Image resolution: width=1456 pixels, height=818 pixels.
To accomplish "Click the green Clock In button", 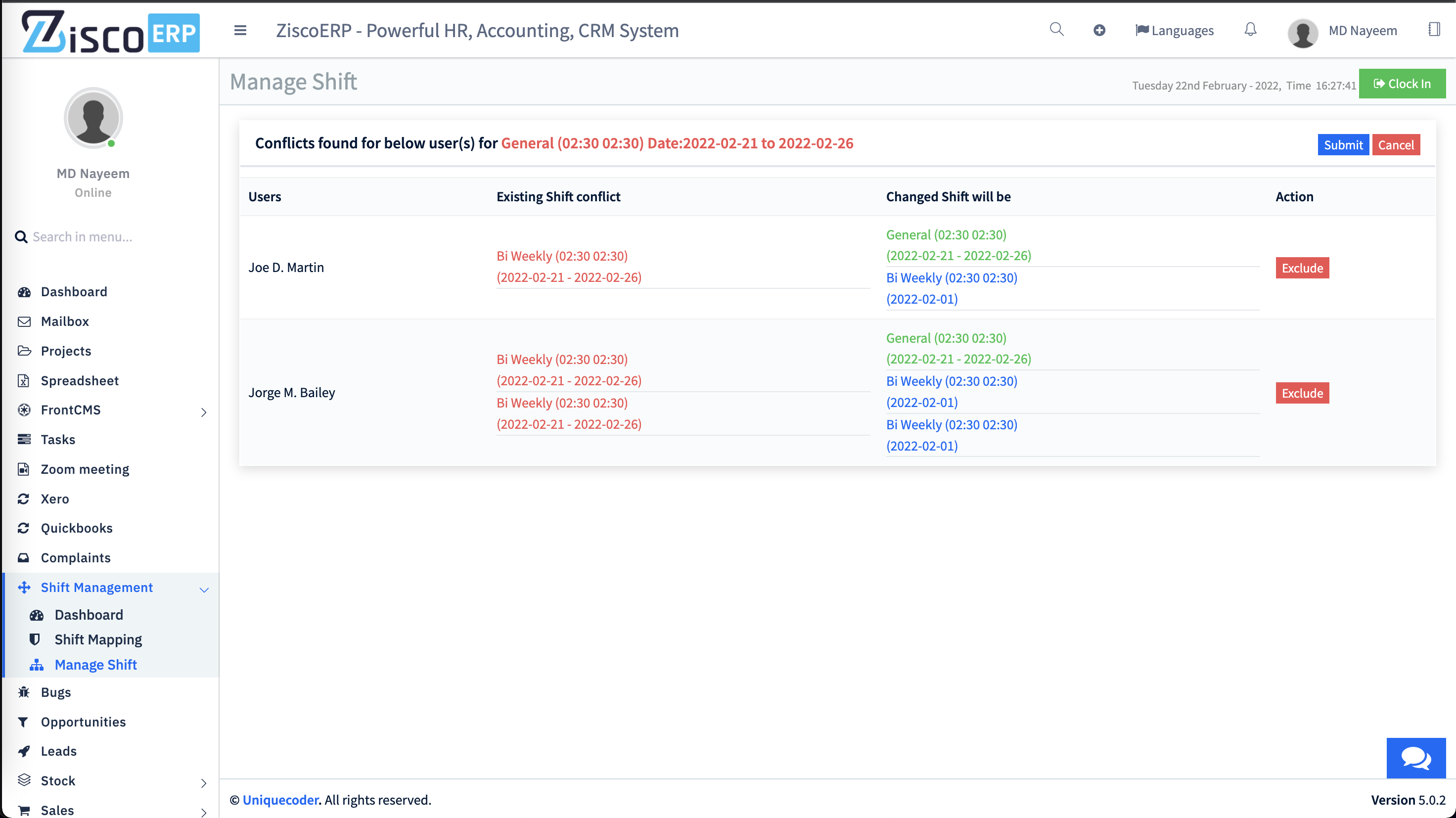I will pyautogui.click(x=1402, y=84).
